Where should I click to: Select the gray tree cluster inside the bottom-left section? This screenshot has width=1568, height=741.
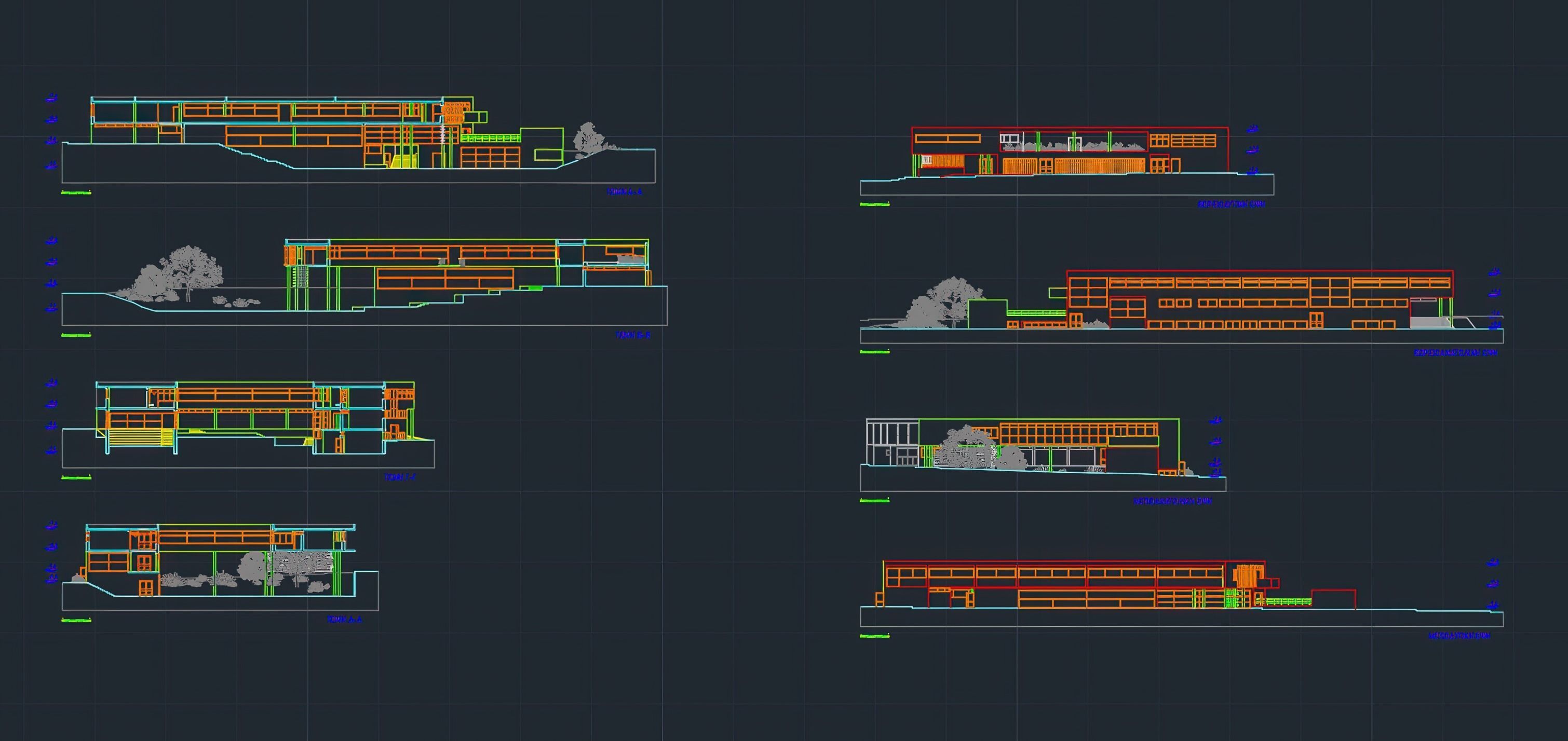(x=286, y=569)
